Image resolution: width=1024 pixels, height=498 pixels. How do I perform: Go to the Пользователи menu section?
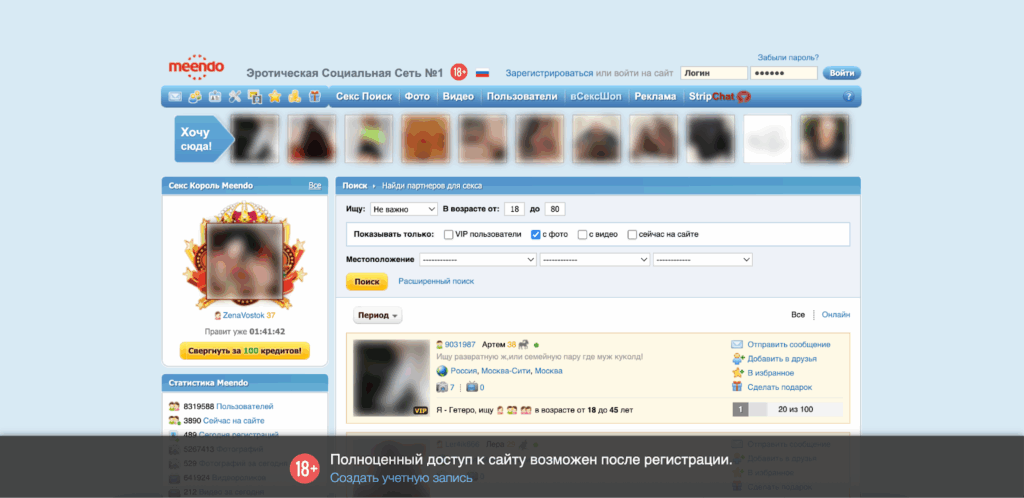coord(521,97)
